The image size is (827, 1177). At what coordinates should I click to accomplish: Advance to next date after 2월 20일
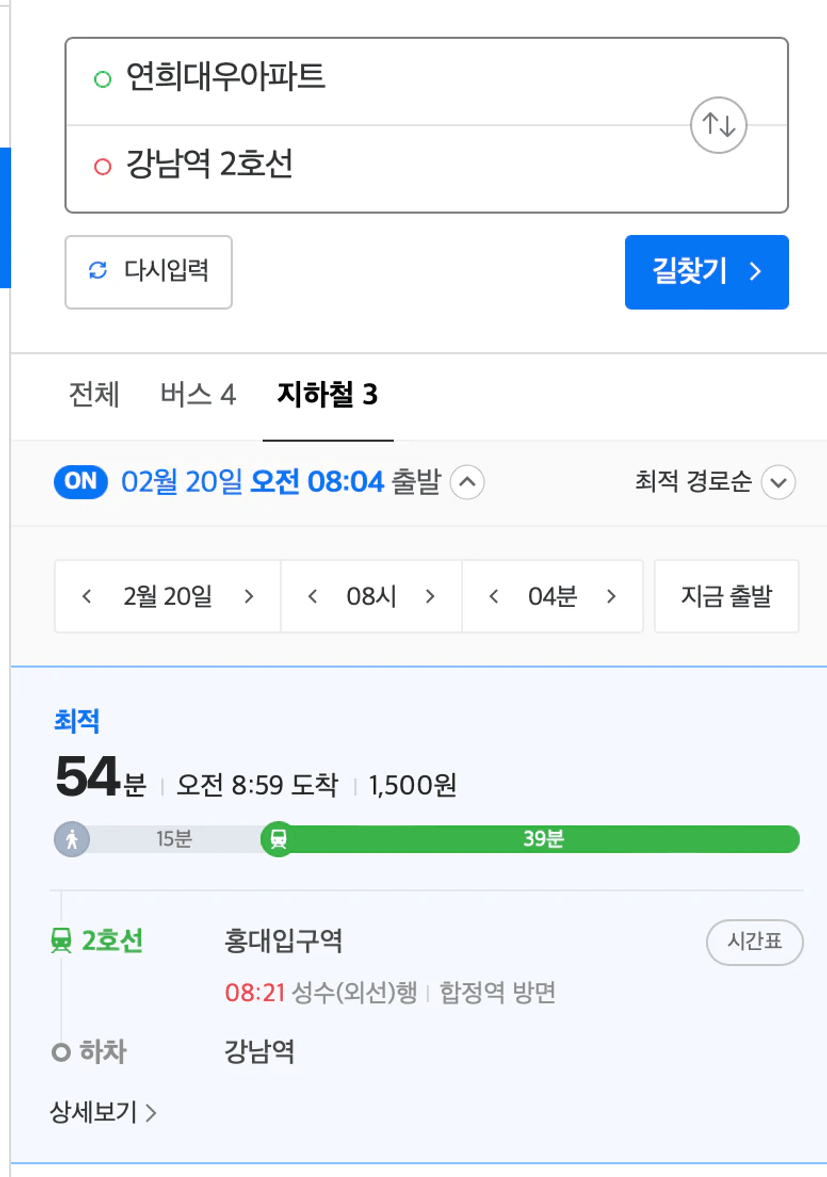(x=249, y=596)
